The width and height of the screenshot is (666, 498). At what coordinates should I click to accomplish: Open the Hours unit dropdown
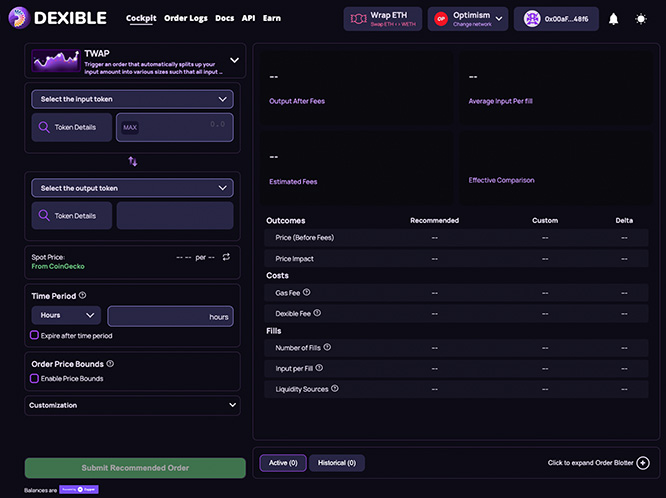[x=66, y=316]
